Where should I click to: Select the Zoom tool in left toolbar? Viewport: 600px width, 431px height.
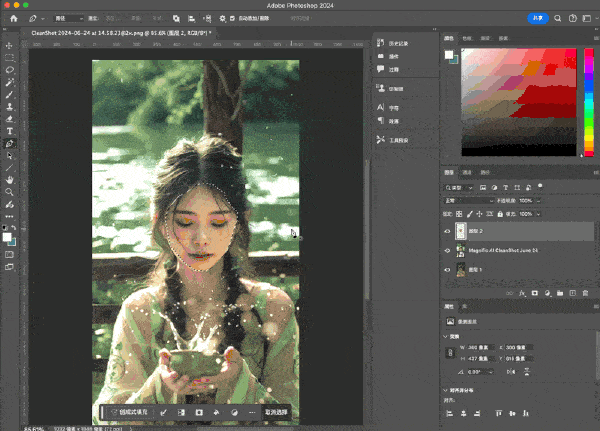[x=9, y=192]
